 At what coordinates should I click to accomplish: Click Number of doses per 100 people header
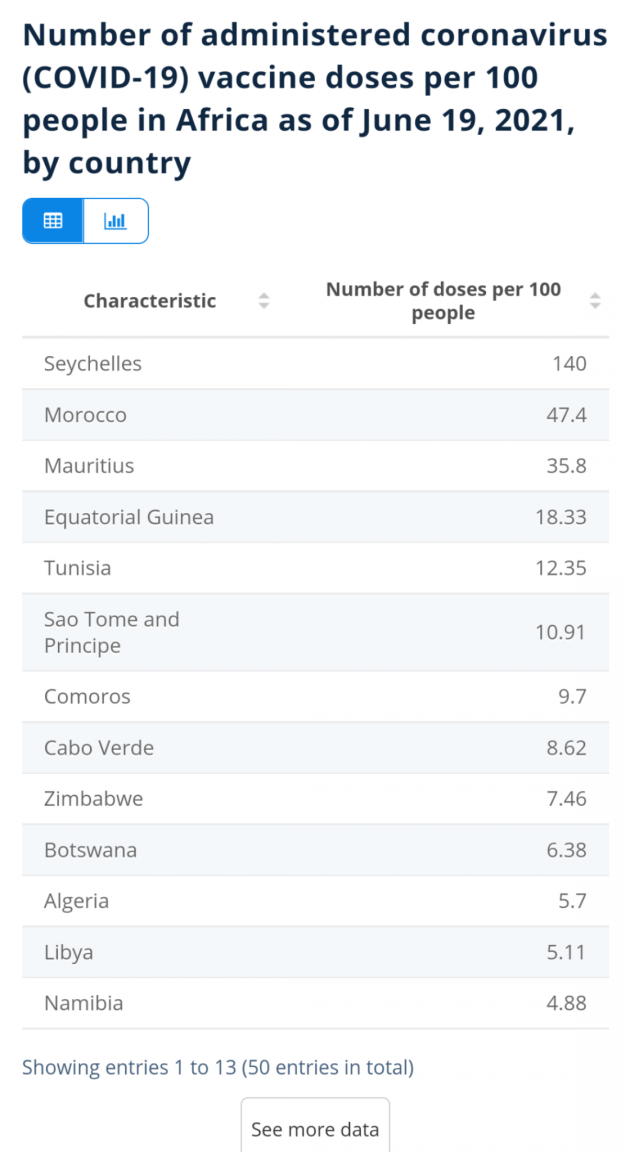coord(443,300)
